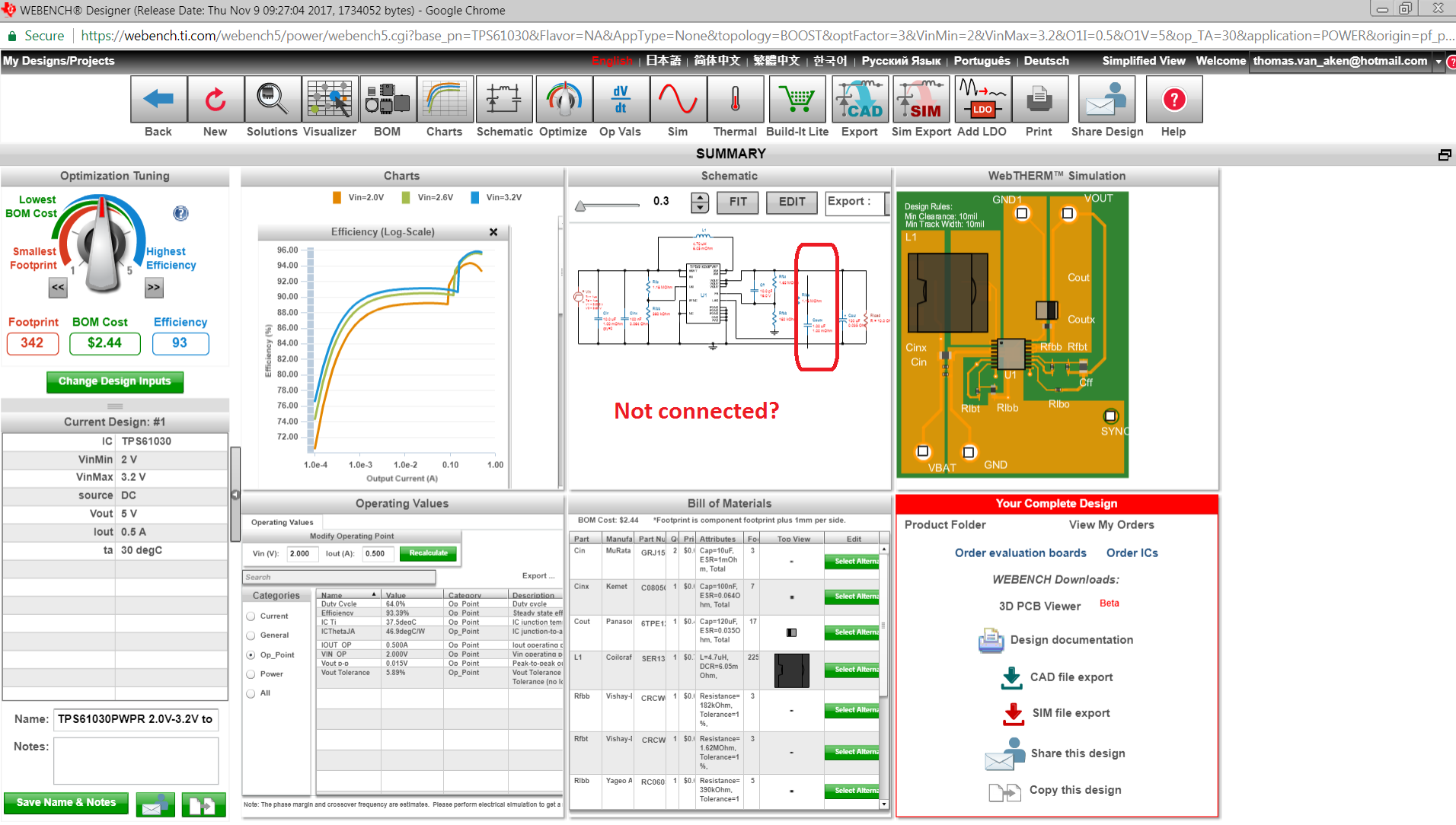
Task: Open the Optimize dial icon
Action: [564, 100]
